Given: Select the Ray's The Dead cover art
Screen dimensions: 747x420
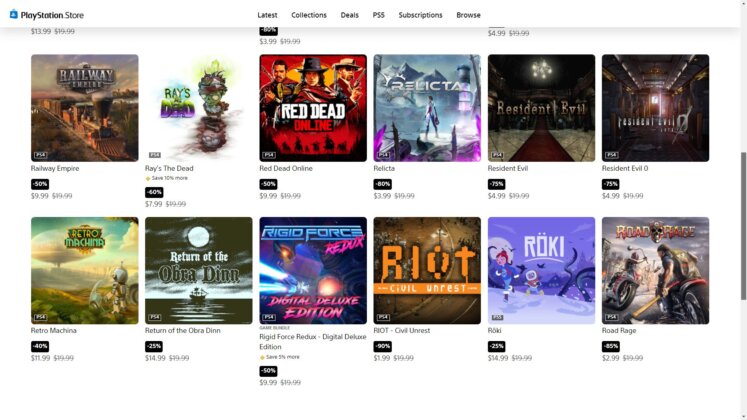Looking at the screenshot, I should click(x=199, y=108).
